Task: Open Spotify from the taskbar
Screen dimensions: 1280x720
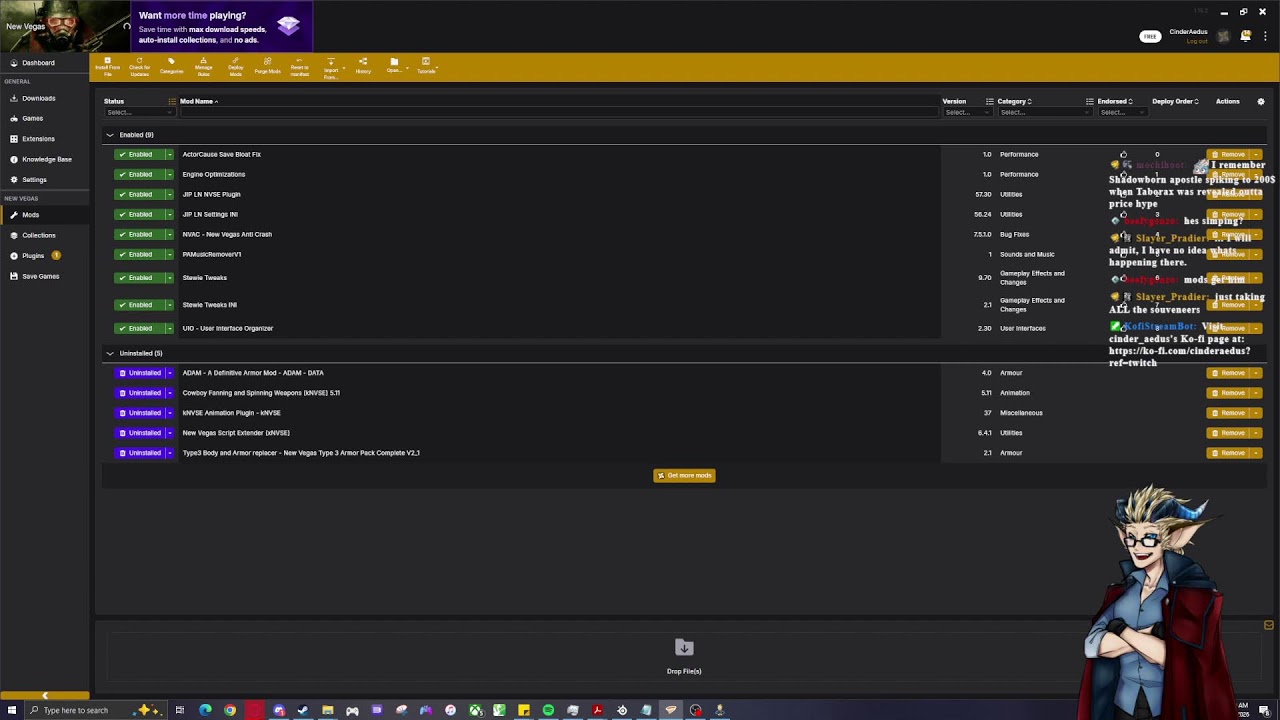Action: (x=548, y=710)
